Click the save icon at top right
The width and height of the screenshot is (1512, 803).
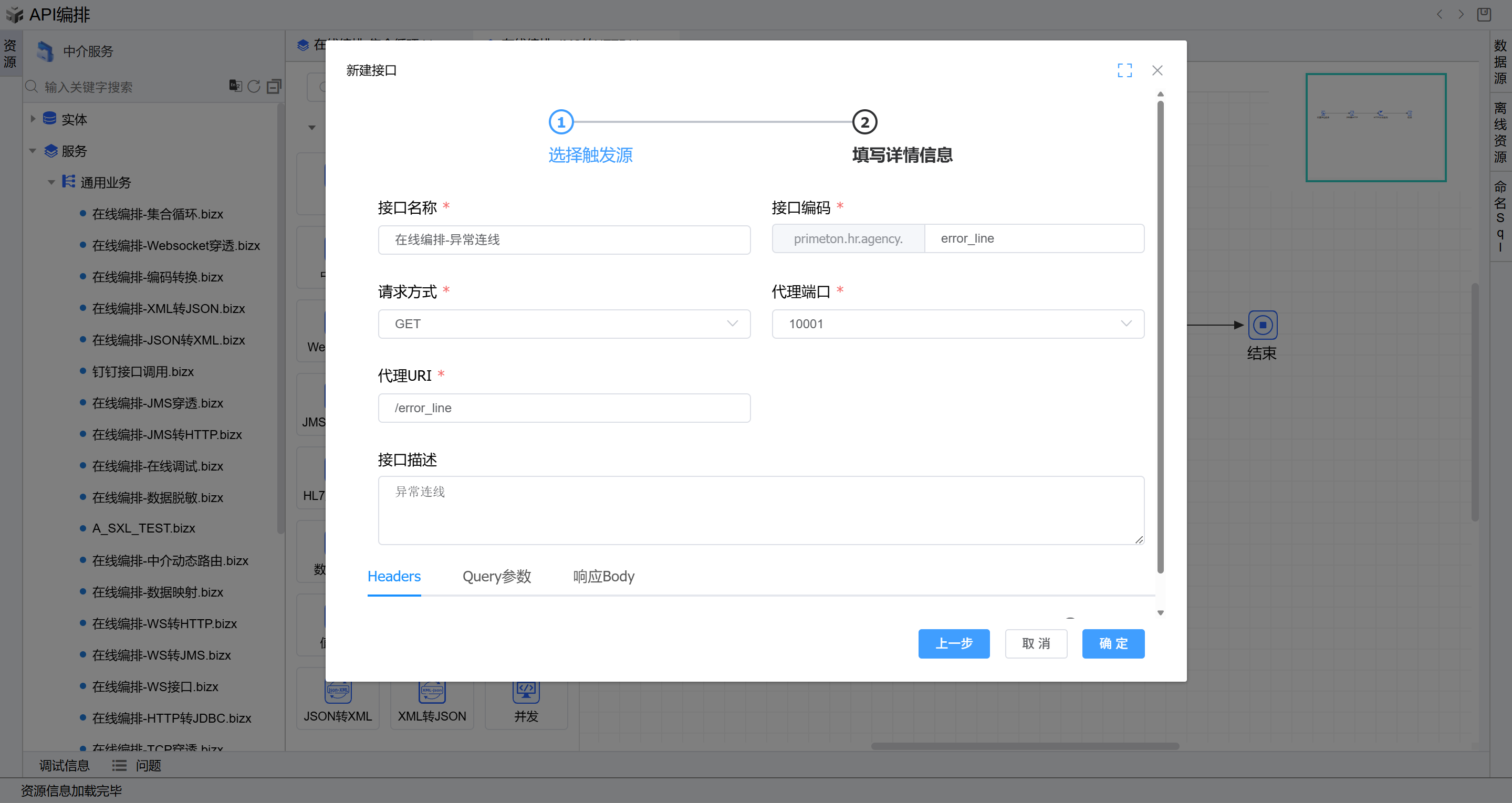(x=1483, y=14)
